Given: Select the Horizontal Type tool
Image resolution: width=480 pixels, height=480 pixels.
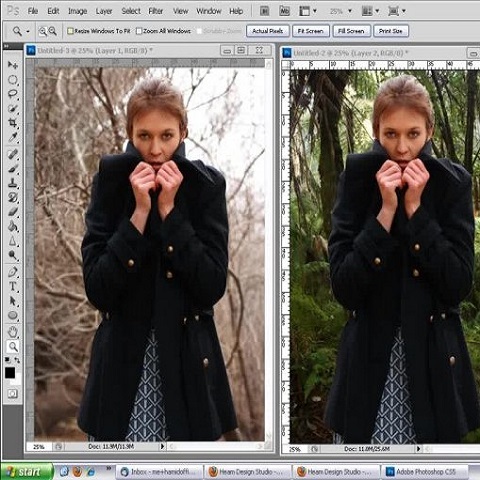Looking at the screenshot, I should 13,286.
